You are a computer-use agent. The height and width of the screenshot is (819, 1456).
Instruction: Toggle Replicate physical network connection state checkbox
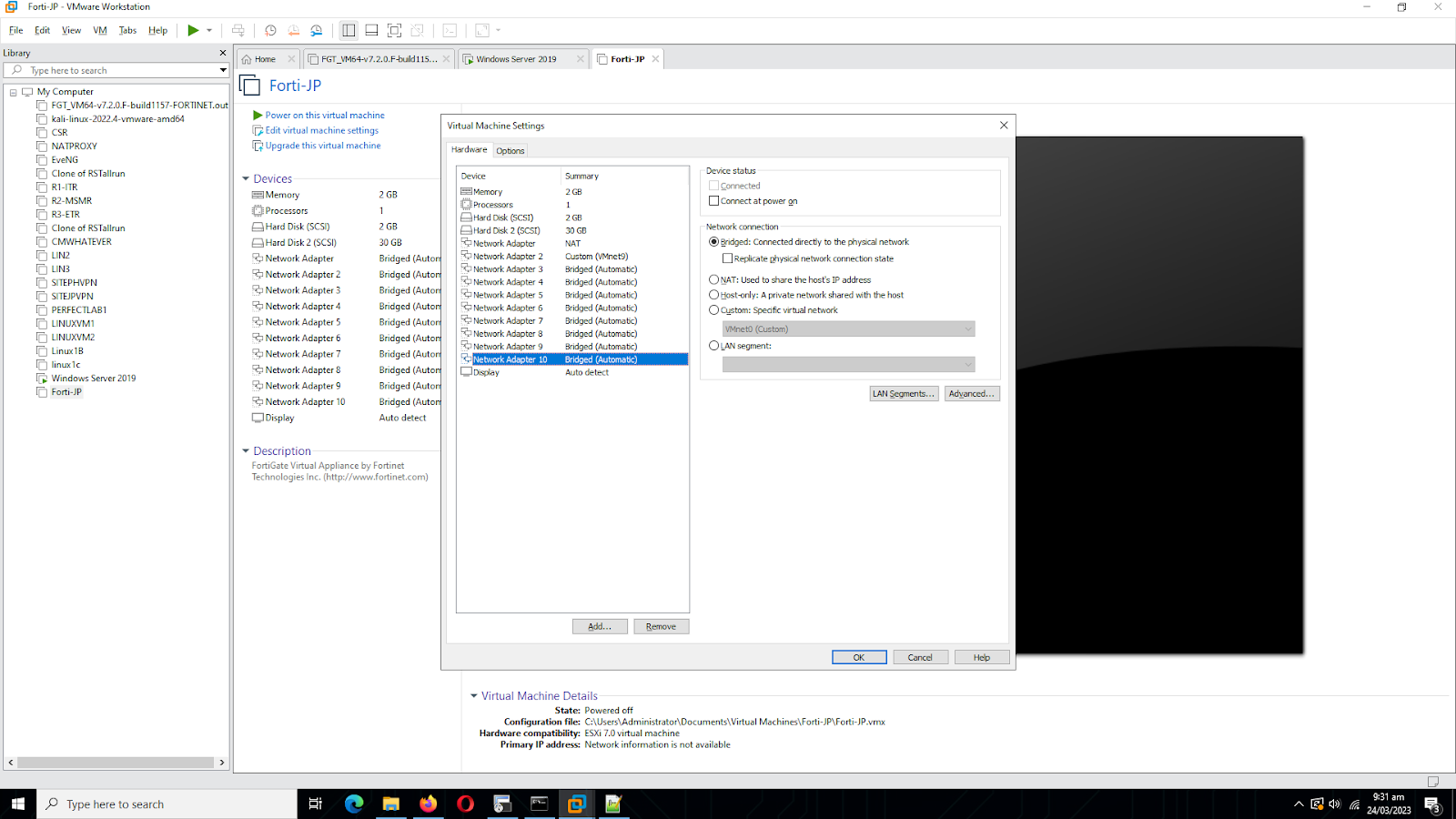click(728, 258)
